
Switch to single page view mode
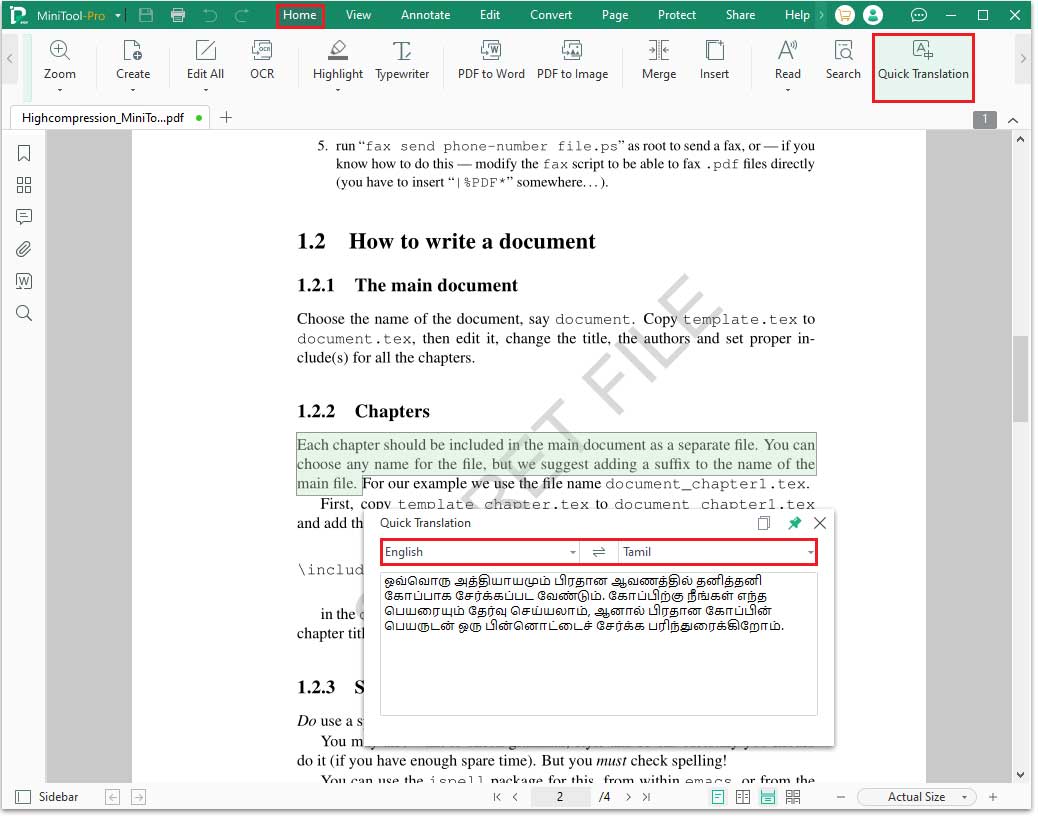click(716, 796)
